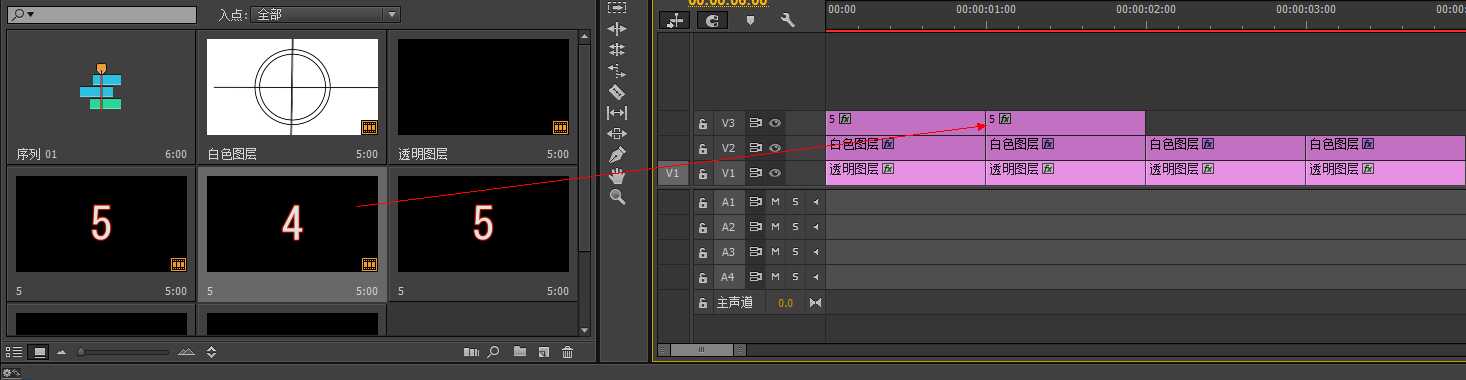
Task: Select the Hand tool
Action: 617,176
